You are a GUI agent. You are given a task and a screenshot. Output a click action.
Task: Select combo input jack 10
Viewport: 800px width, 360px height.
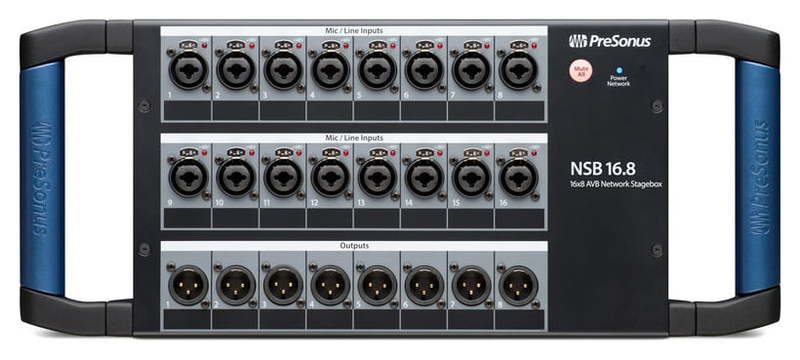point(236,178)
